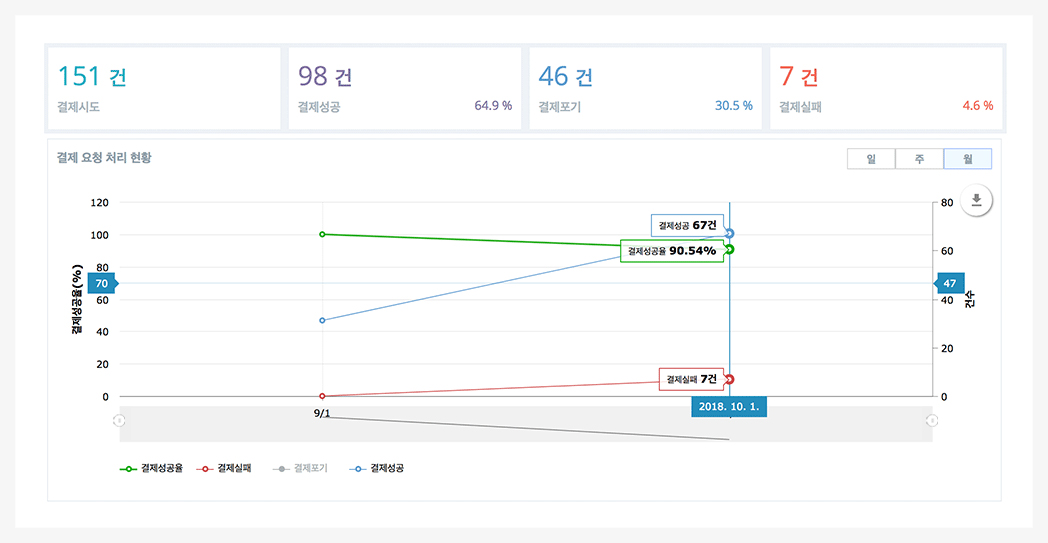Click the 151 건 결제시도 summary card
Image resolution: width=1048 pixels, height=543 pixels.
pos(163,88)
